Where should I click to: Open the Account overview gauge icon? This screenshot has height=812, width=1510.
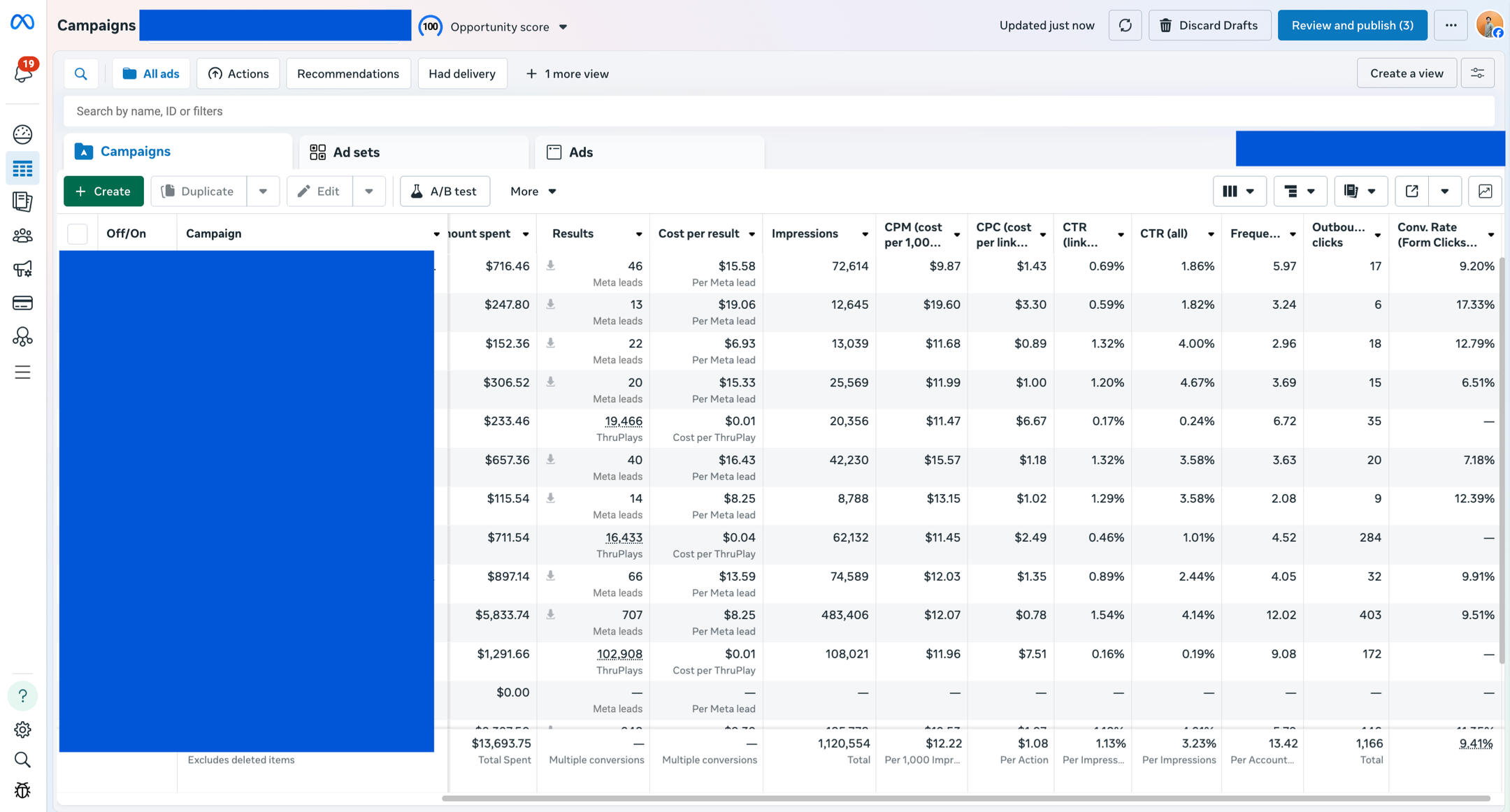tap(22, 134)
